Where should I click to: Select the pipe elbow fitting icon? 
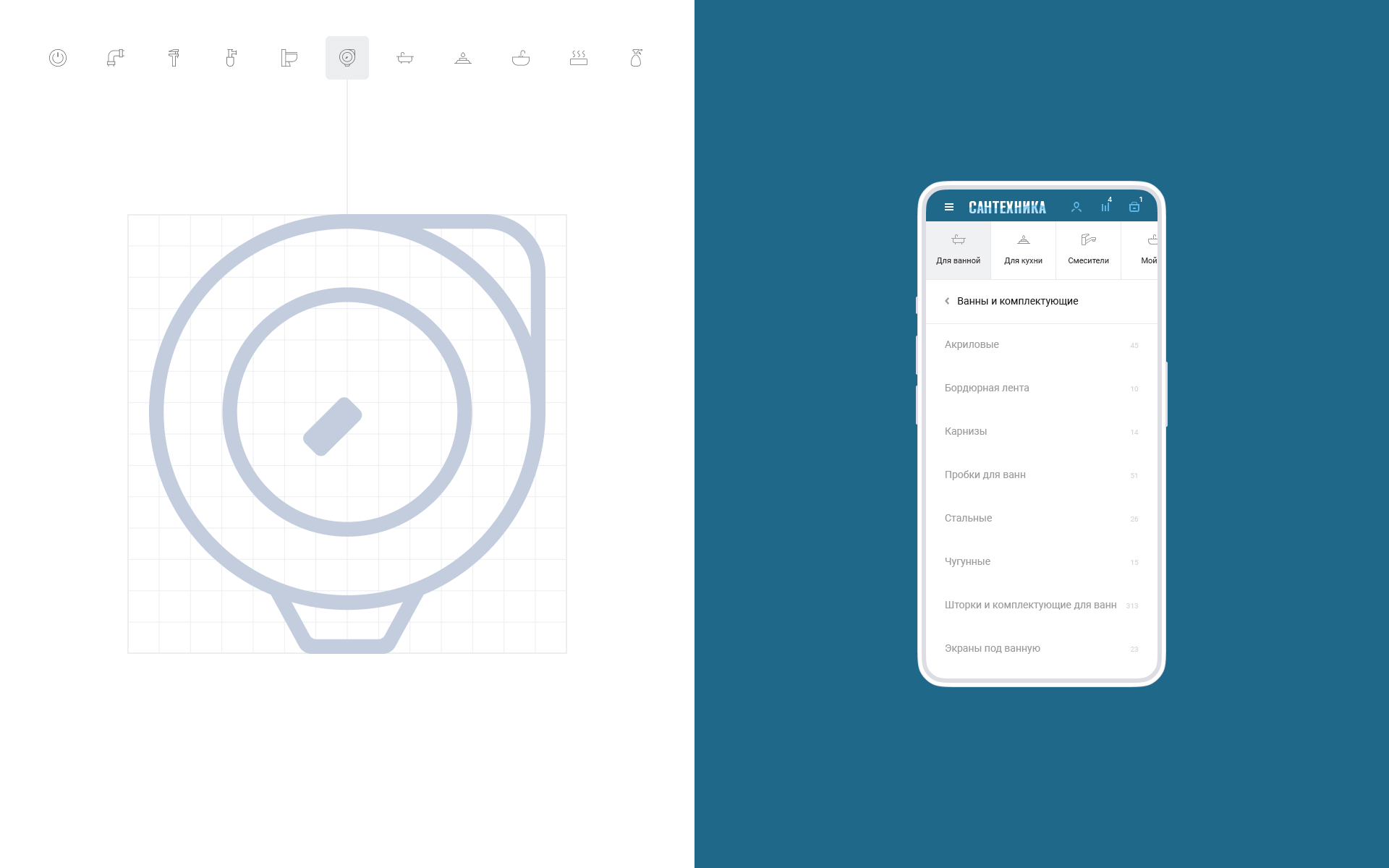[116, 58]
